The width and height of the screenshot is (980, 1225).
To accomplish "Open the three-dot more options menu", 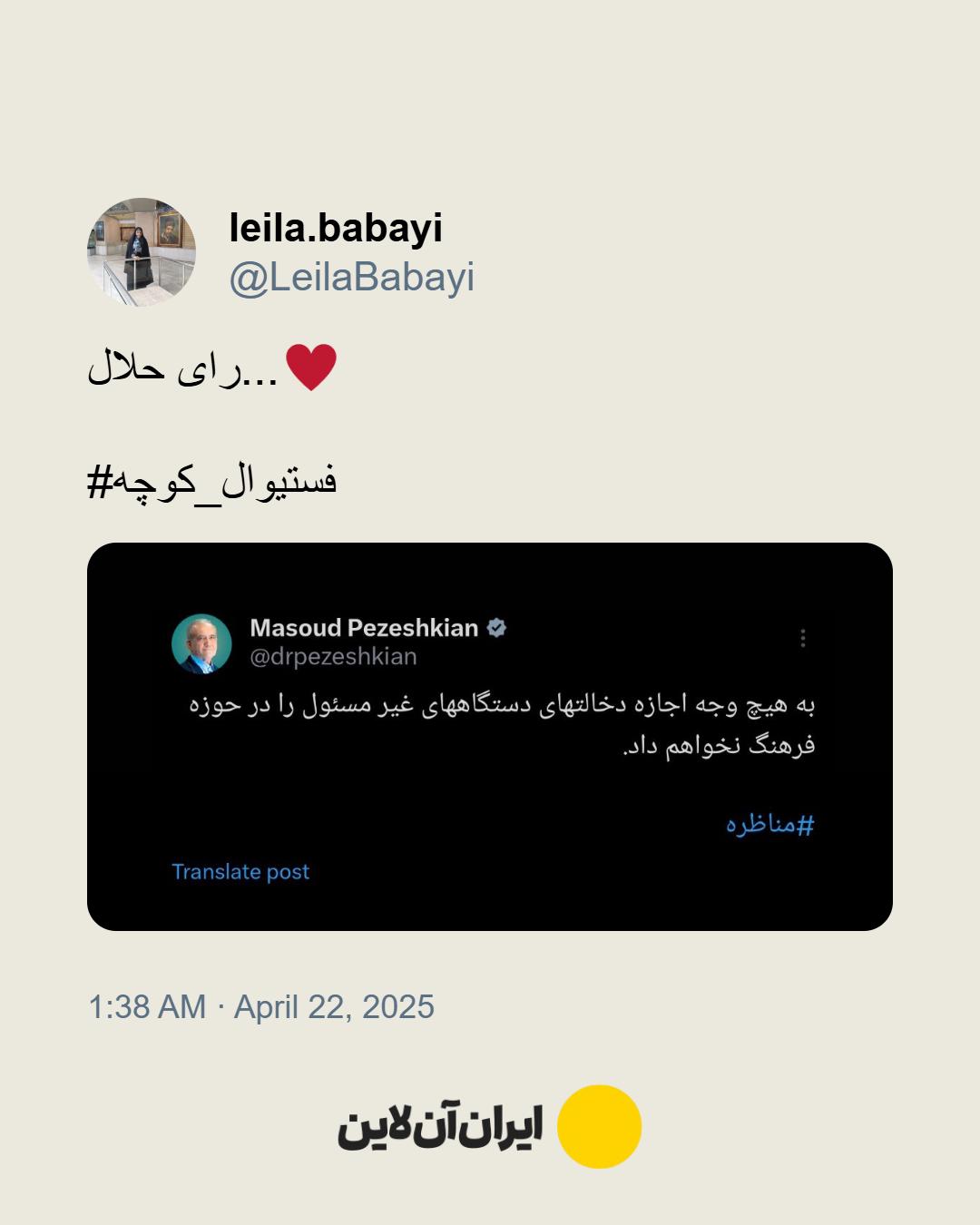I will 803,638.
